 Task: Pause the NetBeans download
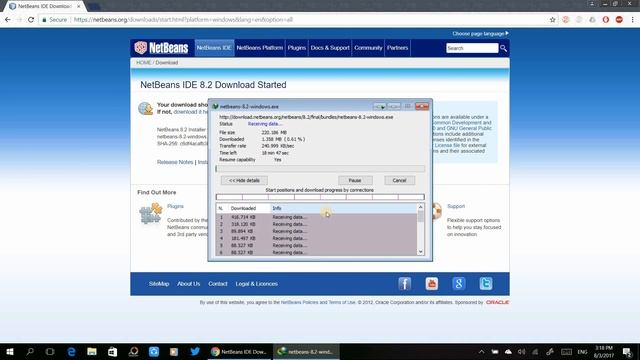[355, 180]
